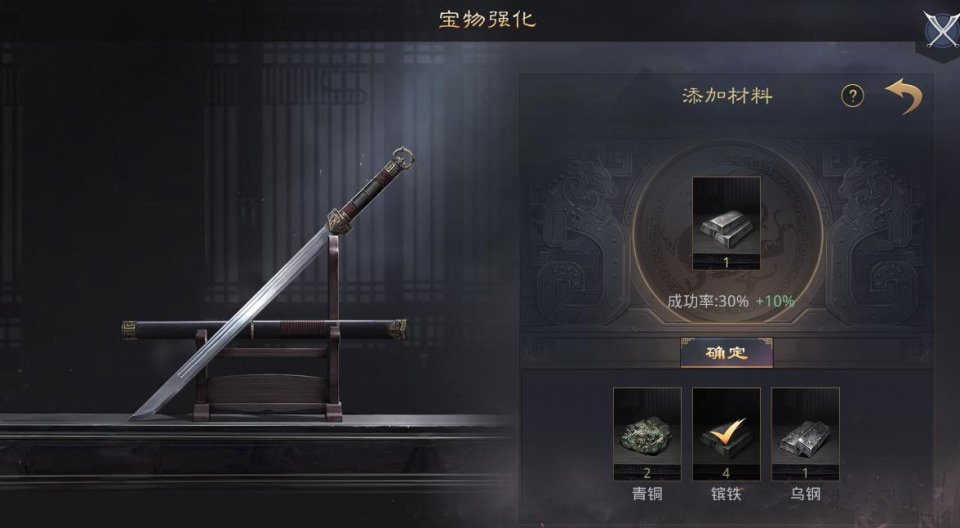Click the orange checkmark on 镔铁
960x528 pixels.
pyautogui.click(x=729, y=428)
